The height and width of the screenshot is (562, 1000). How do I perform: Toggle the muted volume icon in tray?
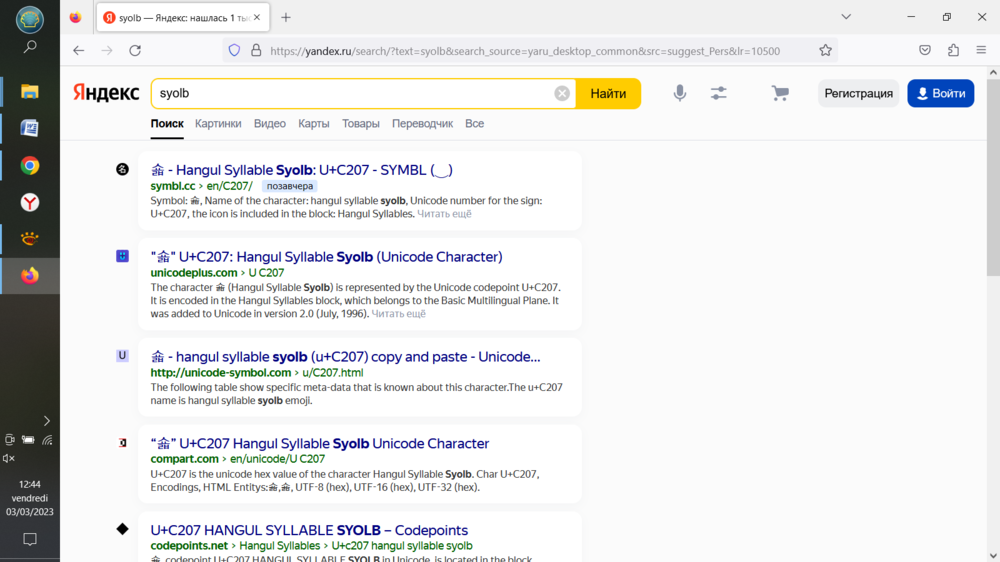click(9, 458)
